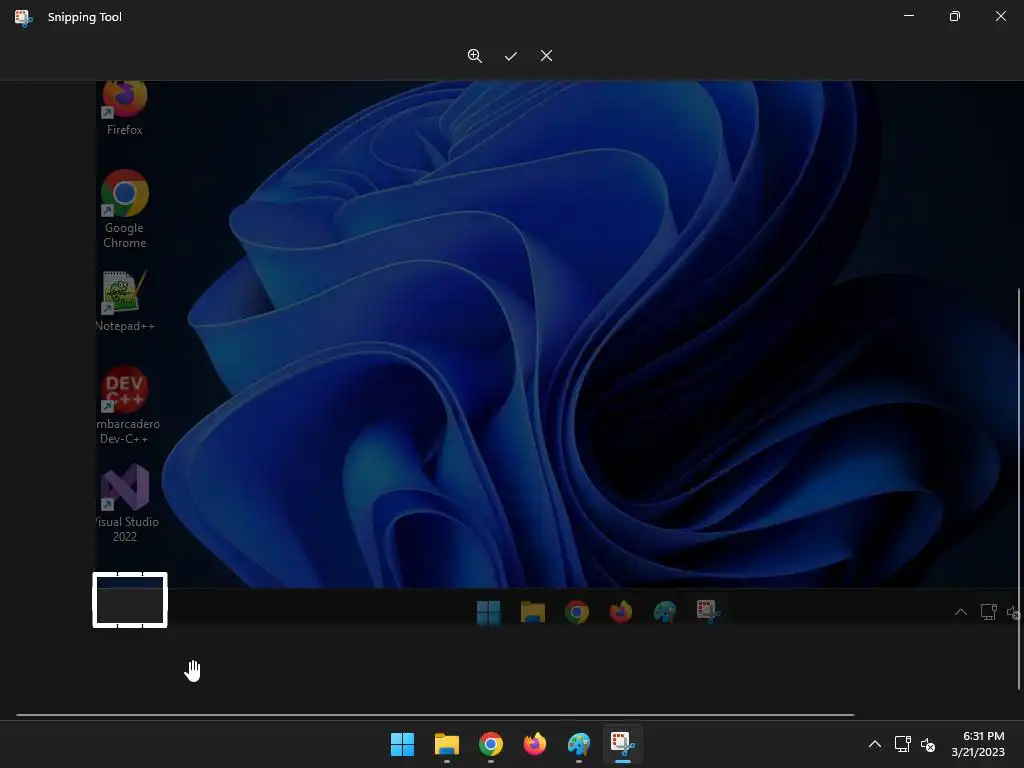Image resolution: width=1024 pixels, height=768 pixels.
Task: Click the white crop selection box
Action: click(x=130, y=600)
